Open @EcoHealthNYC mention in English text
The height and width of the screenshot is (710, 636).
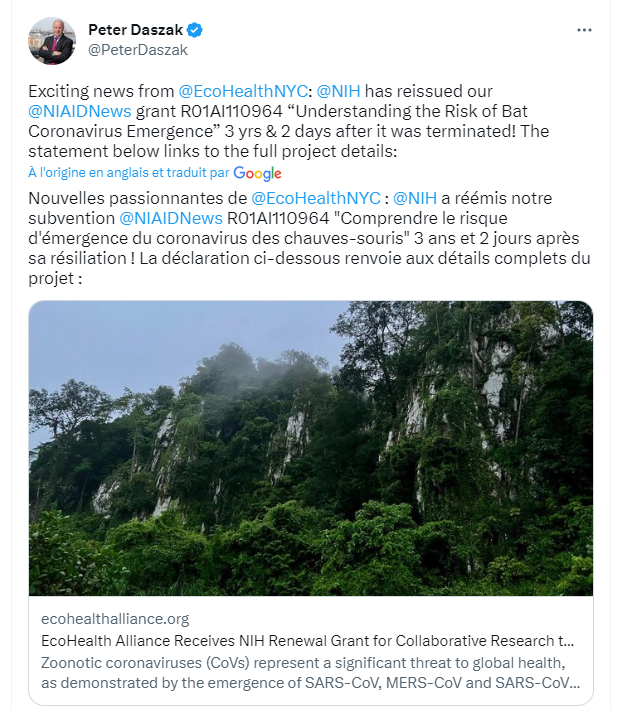[x=242, y=92]
